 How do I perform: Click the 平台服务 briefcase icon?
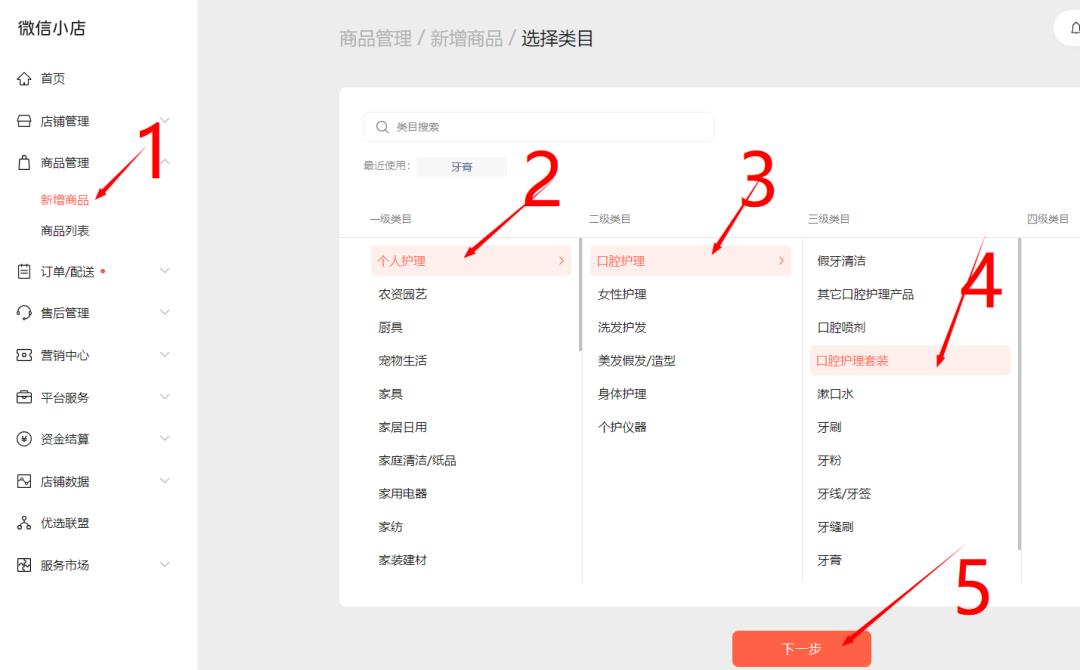(x=24, y=397)
